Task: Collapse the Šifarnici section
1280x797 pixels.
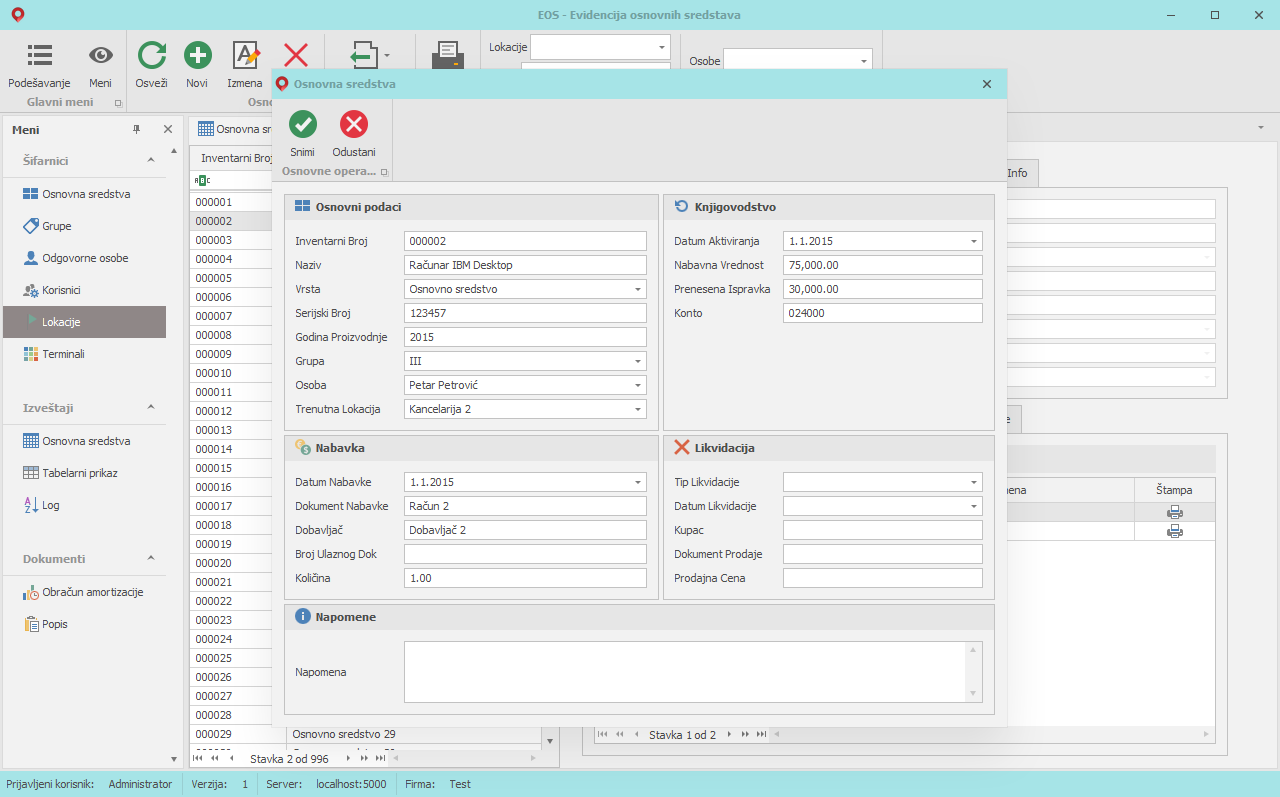Action: [x=151, y=160]
